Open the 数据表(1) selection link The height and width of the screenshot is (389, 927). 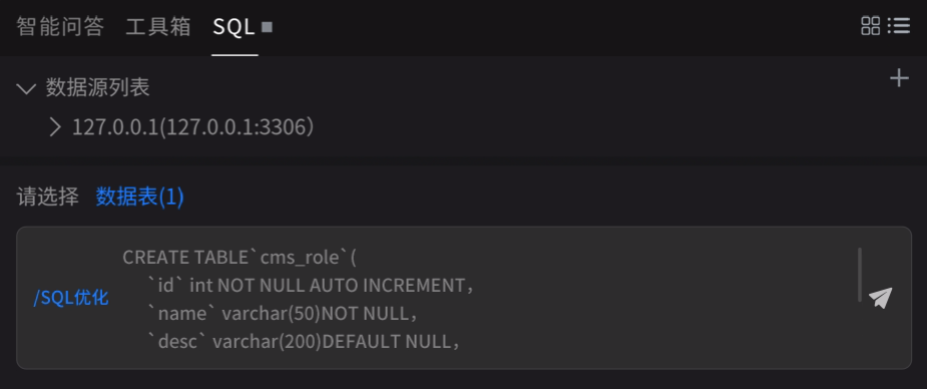(x=140, y=197)
